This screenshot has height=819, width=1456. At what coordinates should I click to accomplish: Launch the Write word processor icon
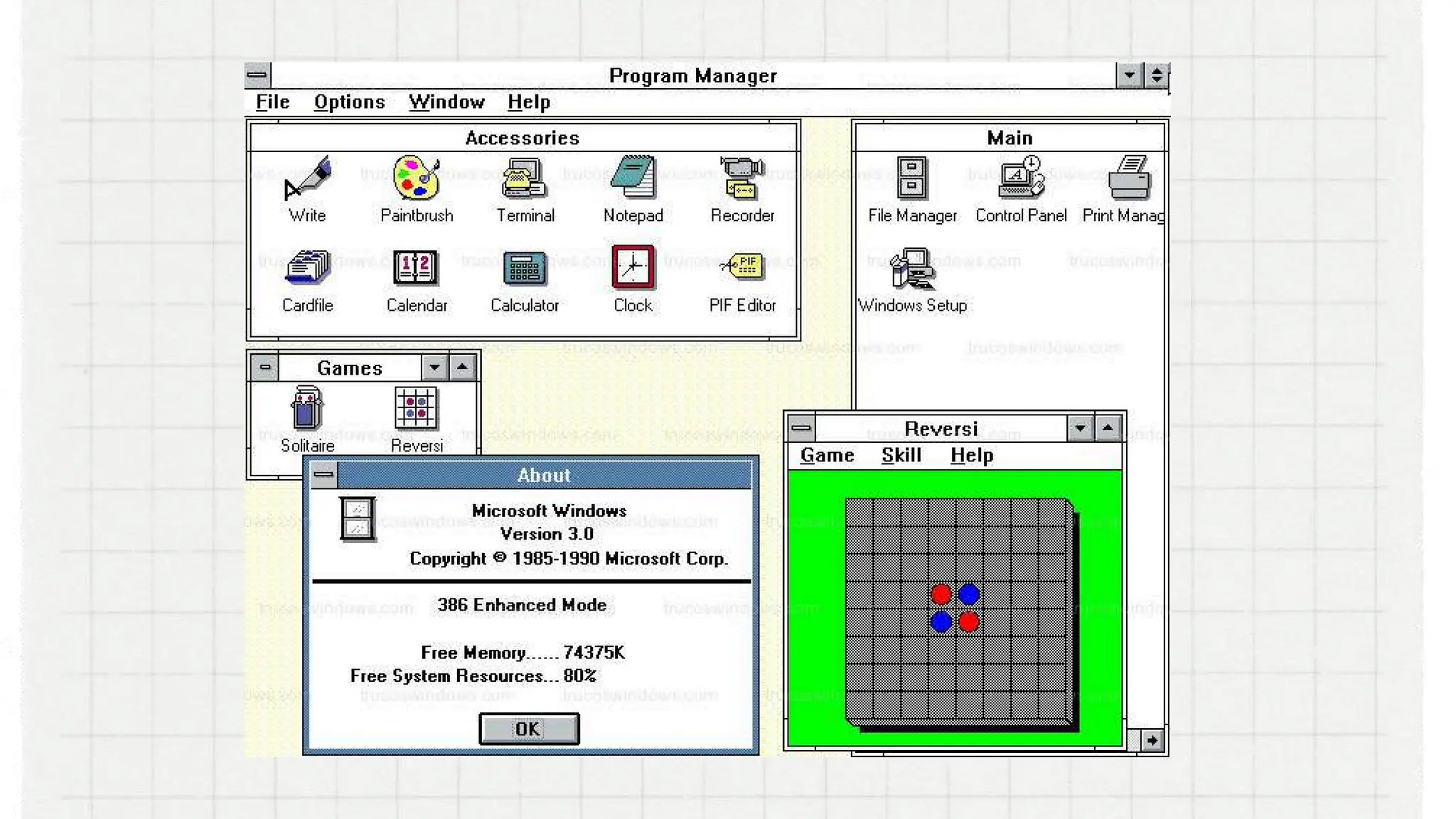pyautogui.click(x=307, y=178)
